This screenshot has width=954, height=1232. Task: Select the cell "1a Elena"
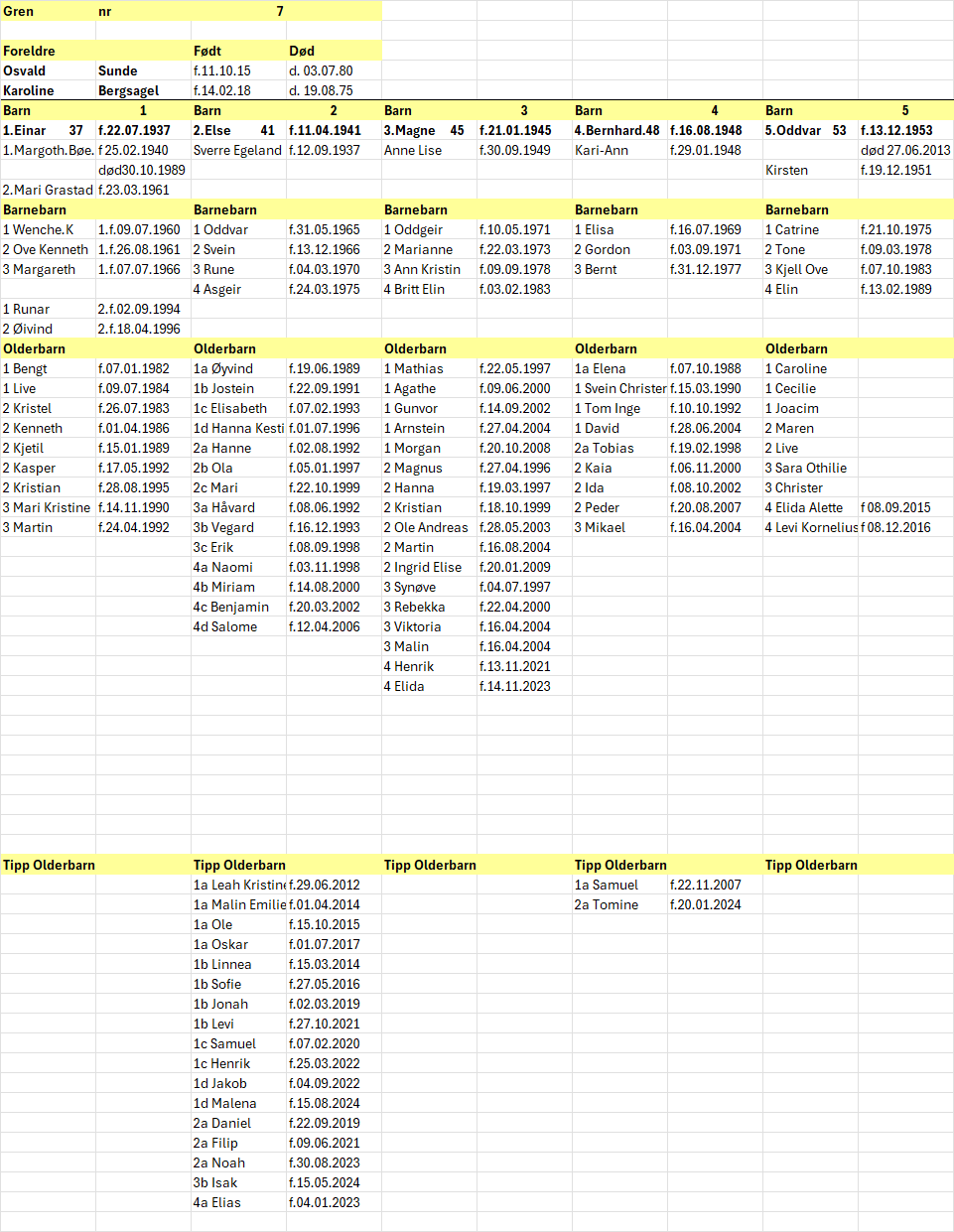pos(619,368)
